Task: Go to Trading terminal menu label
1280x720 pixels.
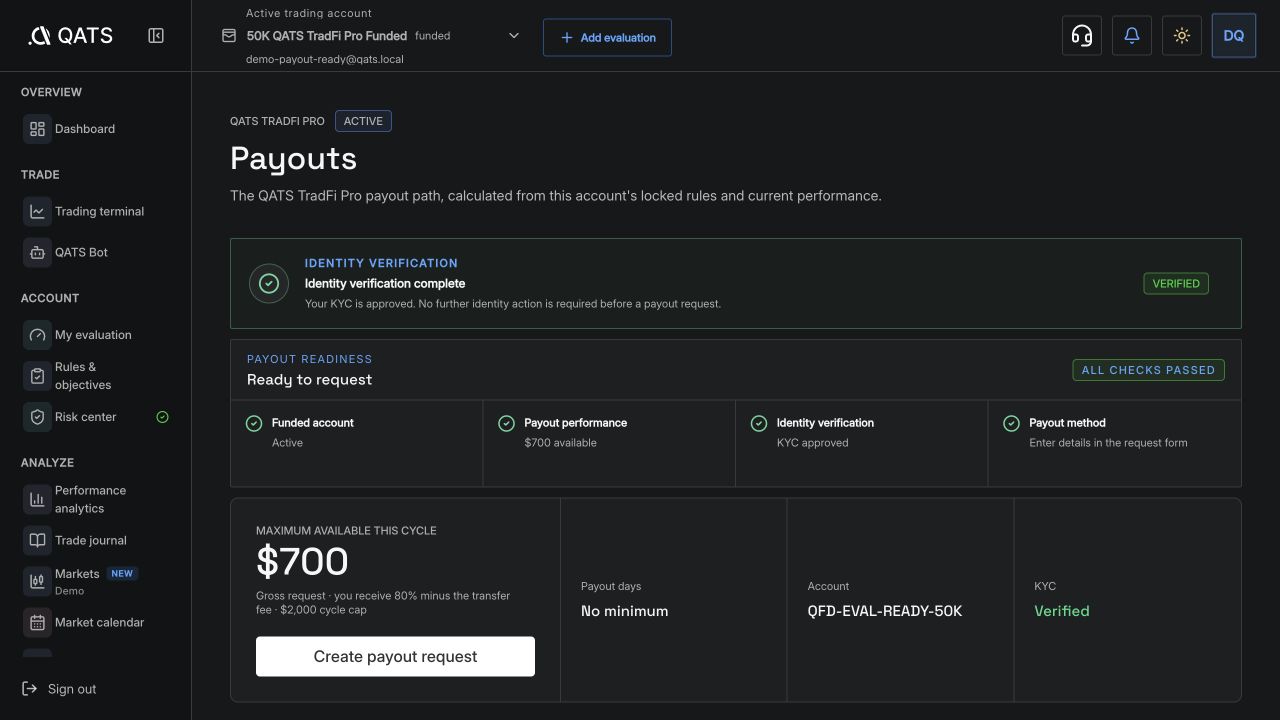Action: coord(99,211)
